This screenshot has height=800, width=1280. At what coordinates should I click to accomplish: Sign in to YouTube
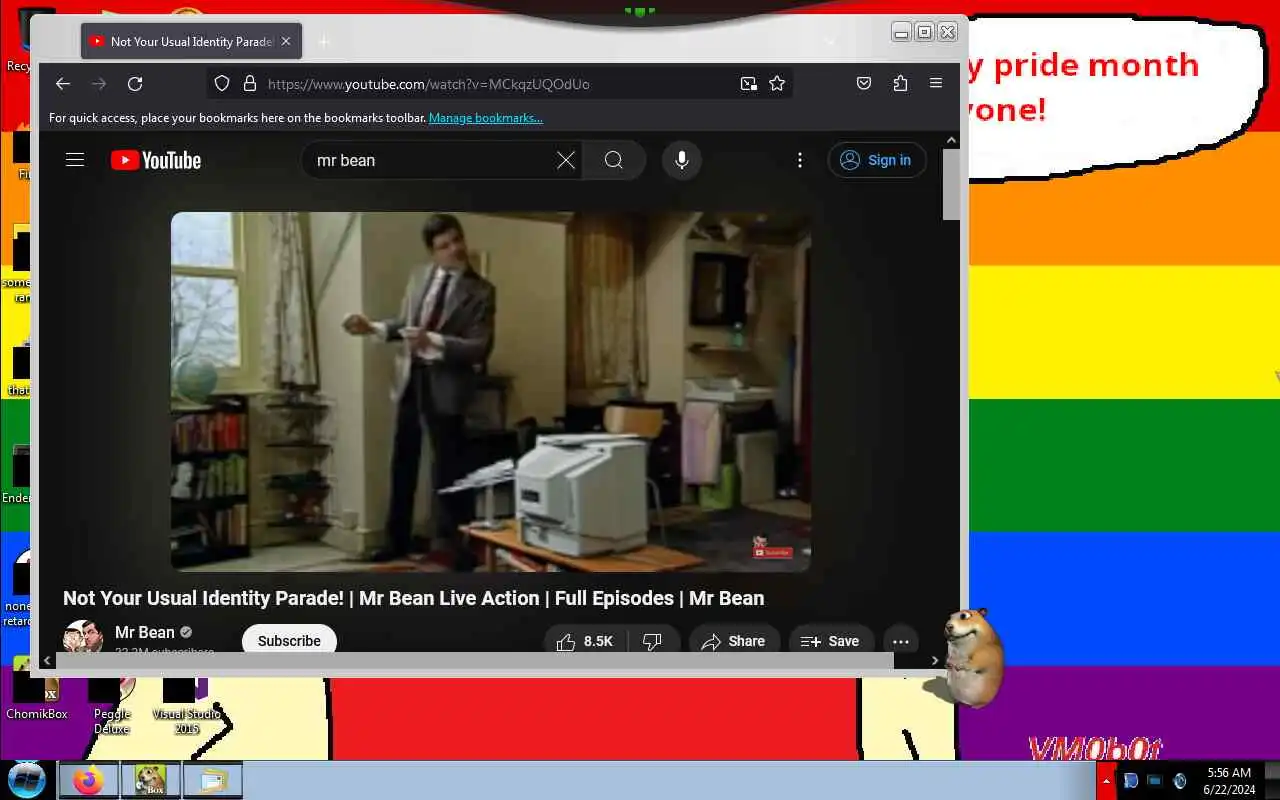click(x=876, y=160)
